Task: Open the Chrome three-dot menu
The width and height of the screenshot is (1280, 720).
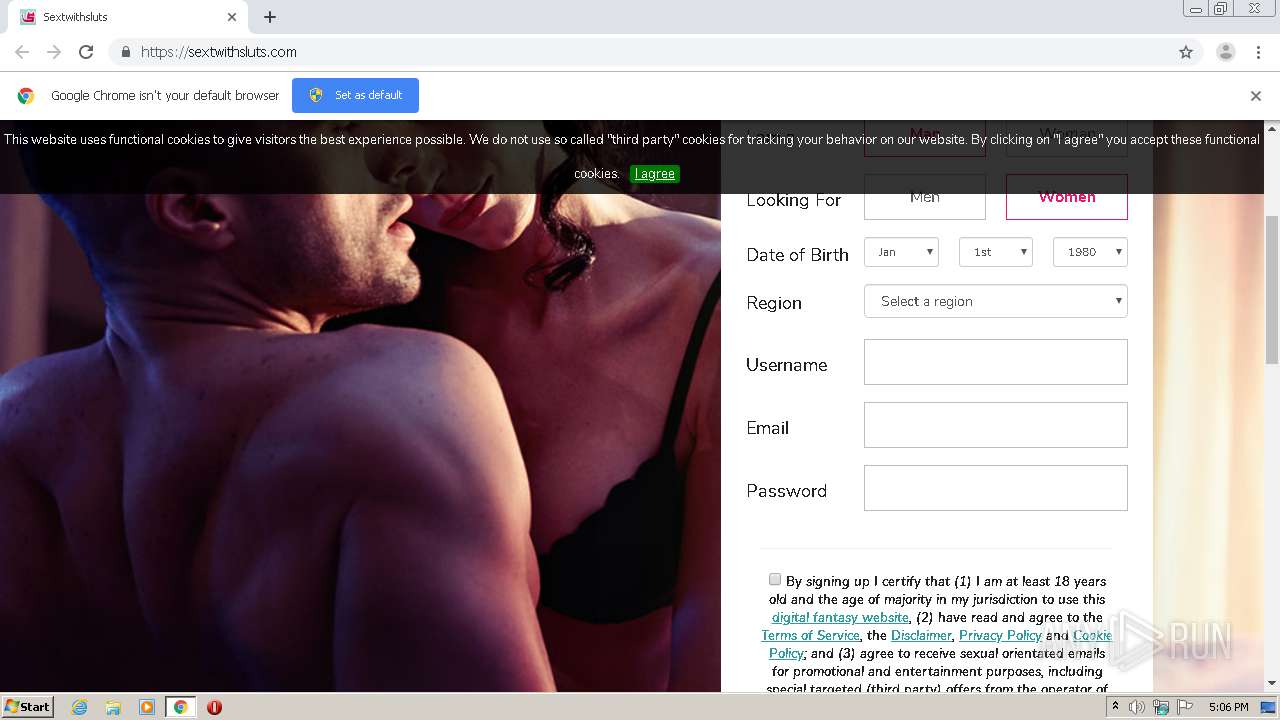Action: (x=1258, y=52)
